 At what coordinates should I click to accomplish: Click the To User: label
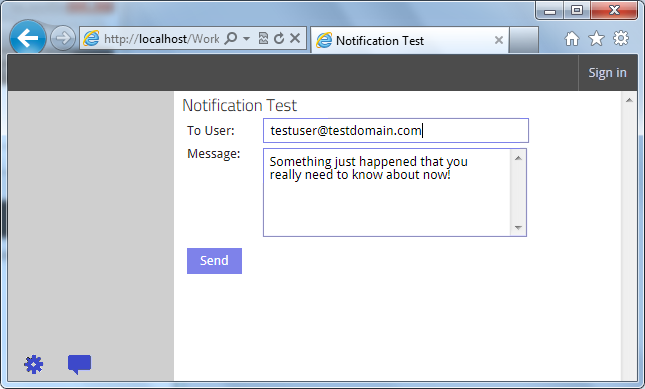(x=211, y=131)
